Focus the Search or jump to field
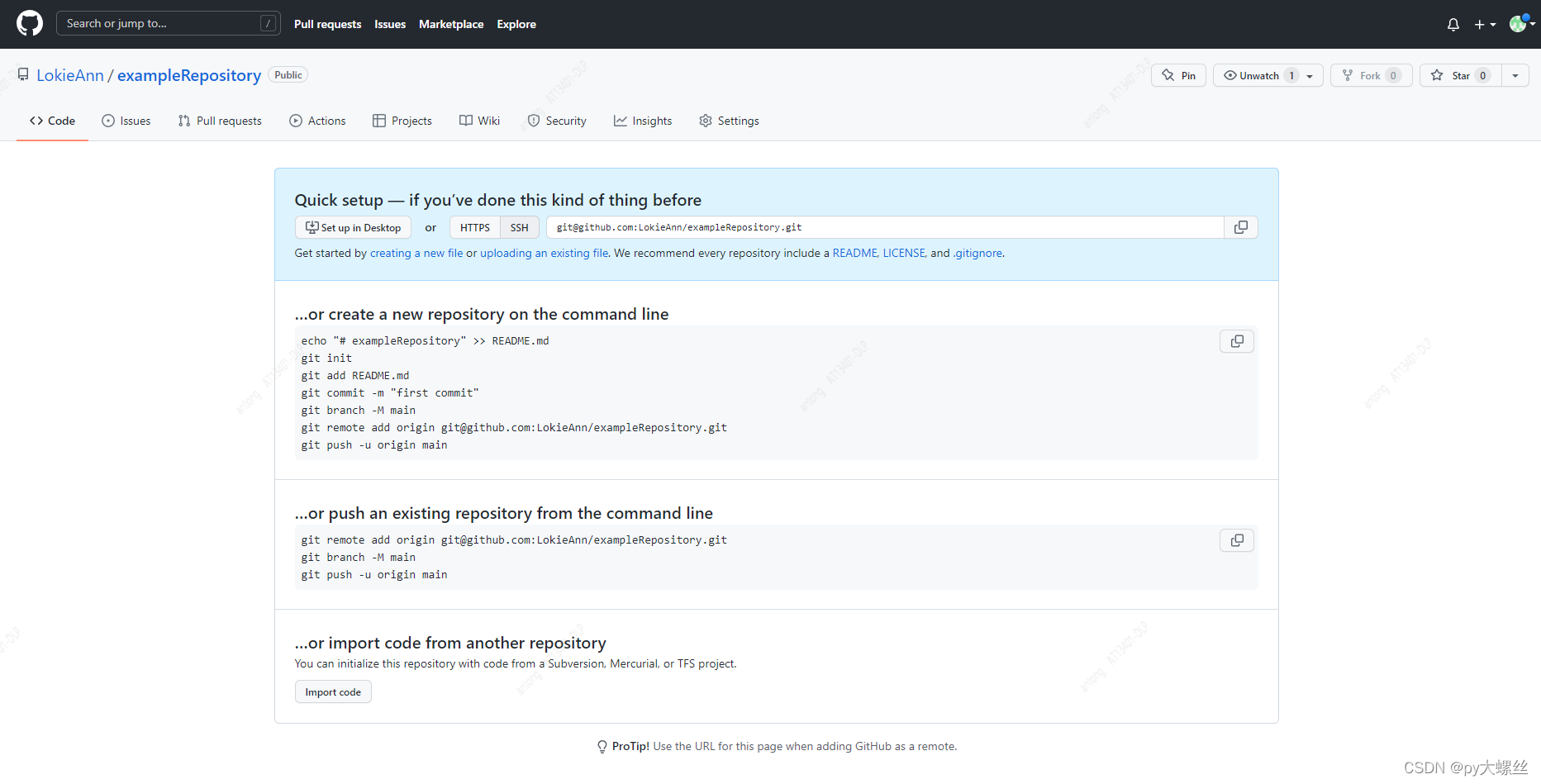Image resolution: width=1541 pixels, height=784 pixels. pyautogui.click(x=168, y=23)
